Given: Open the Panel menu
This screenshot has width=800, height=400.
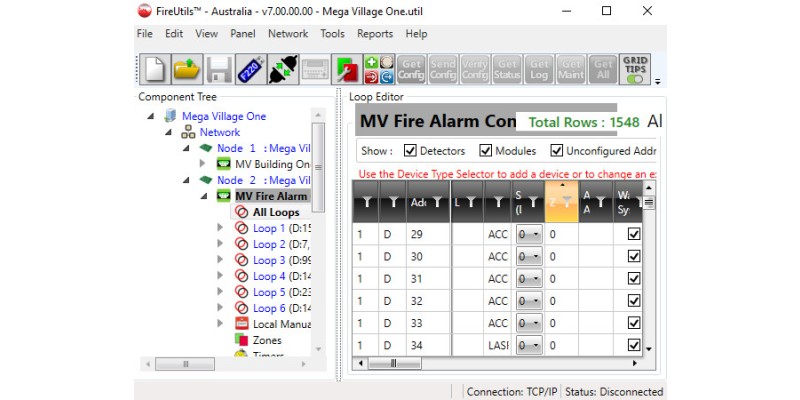Looking at the screenshot, I should pos(243,34).
